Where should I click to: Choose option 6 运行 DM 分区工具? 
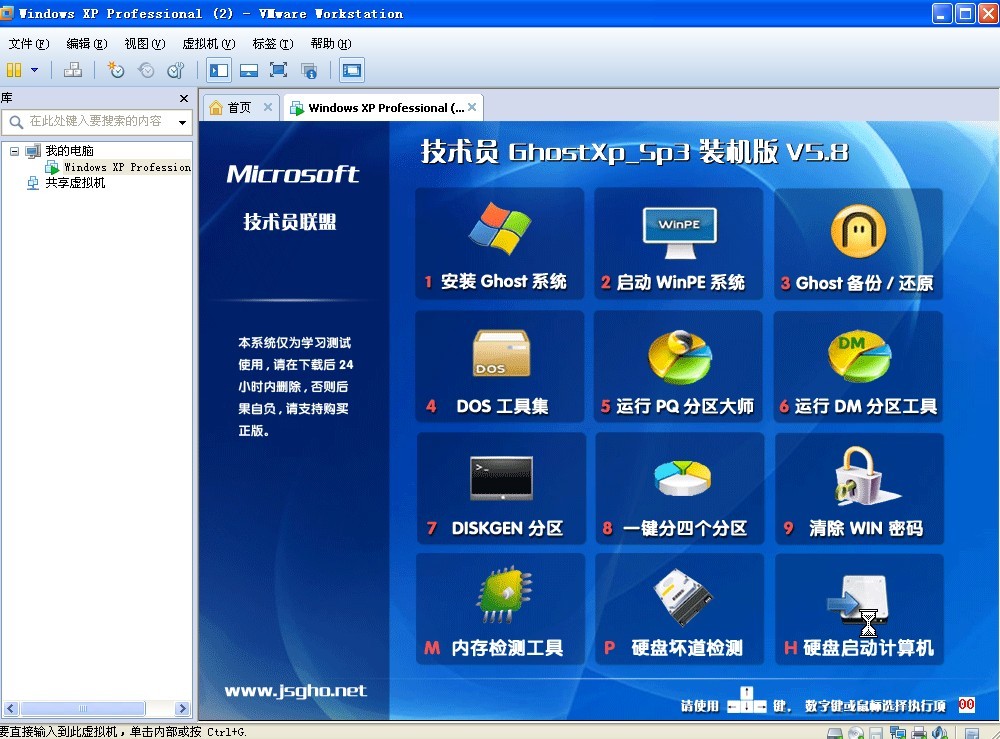858,367
